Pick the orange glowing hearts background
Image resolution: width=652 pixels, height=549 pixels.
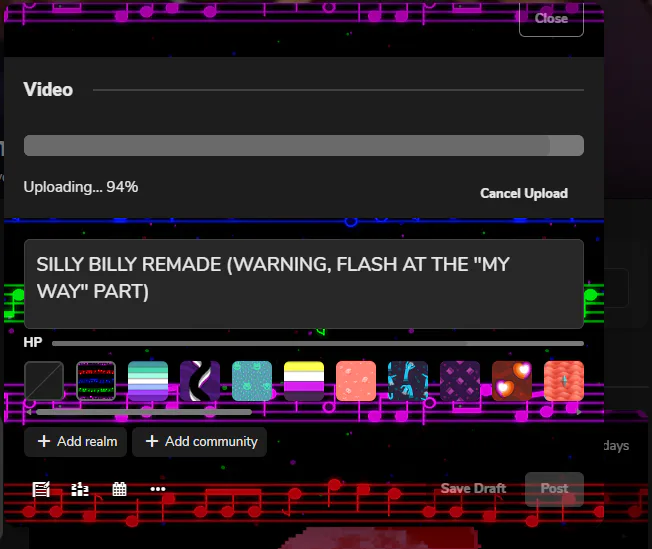point(512,381)
